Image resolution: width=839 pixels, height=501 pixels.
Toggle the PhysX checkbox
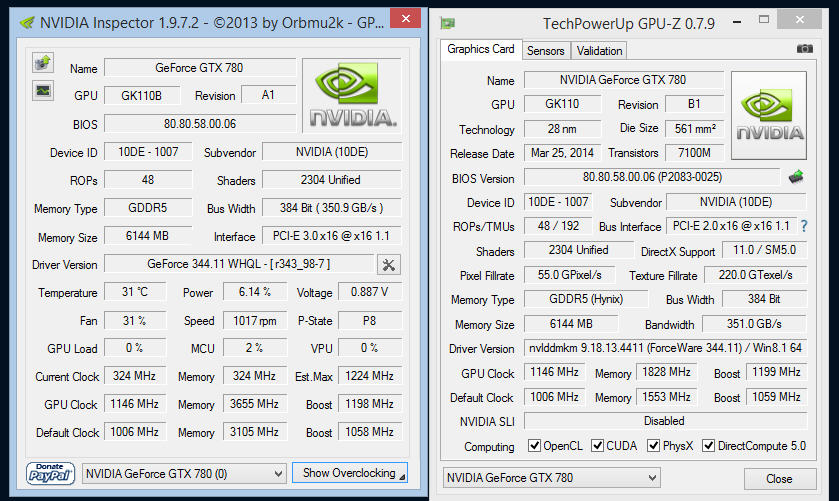click(x=653, y=445)
